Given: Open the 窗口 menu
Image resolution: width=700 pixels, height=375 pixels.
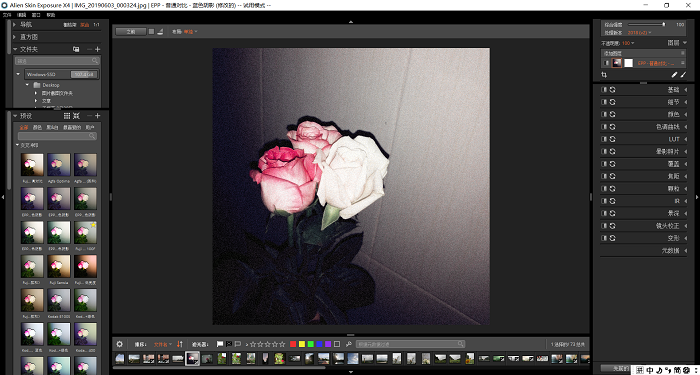Looking at the screenshot, I should click(x=36, y=15).
